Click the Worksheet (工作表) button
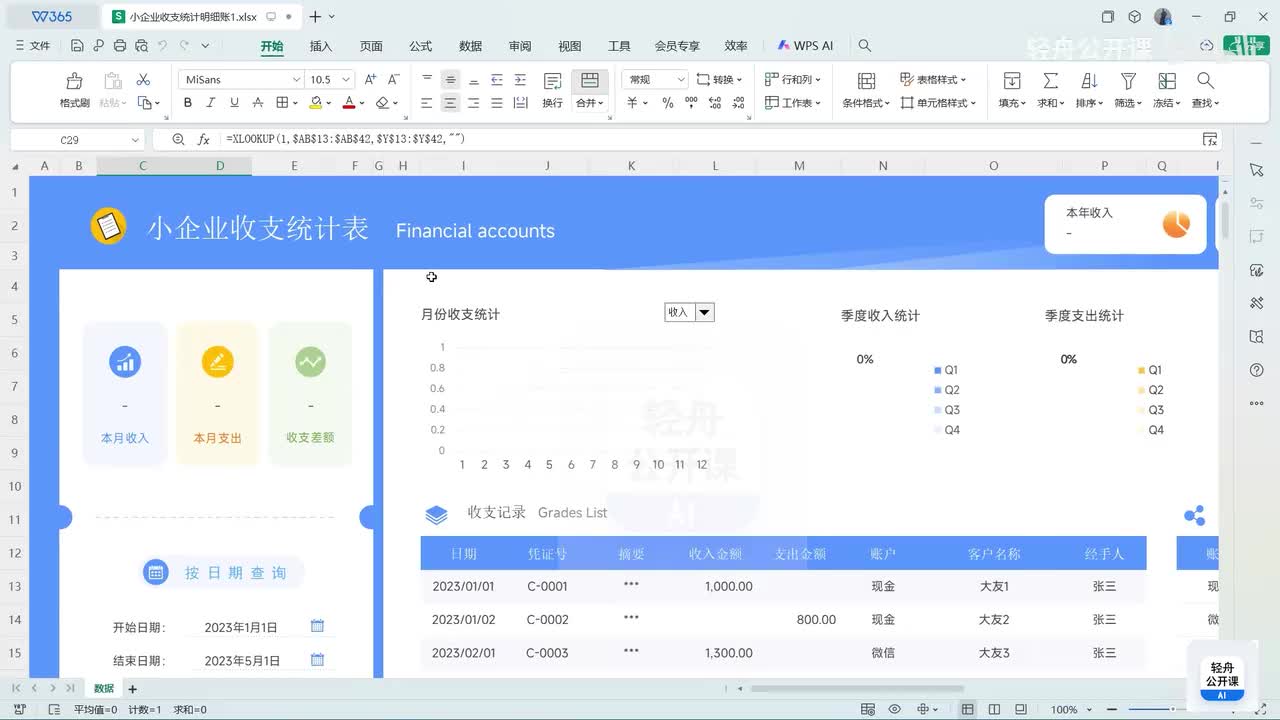 pyautogui.click(x=793, y=103)
